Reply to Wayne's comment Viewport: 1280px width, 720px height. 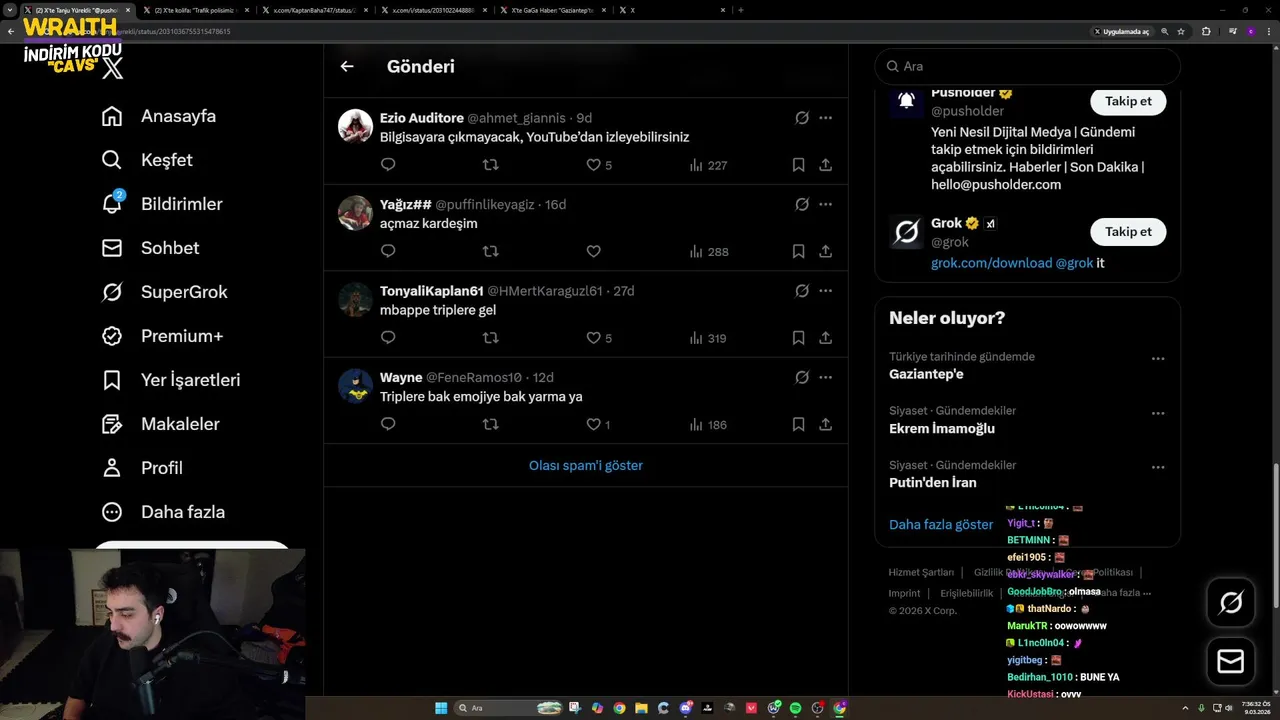[x=388, y=425]
